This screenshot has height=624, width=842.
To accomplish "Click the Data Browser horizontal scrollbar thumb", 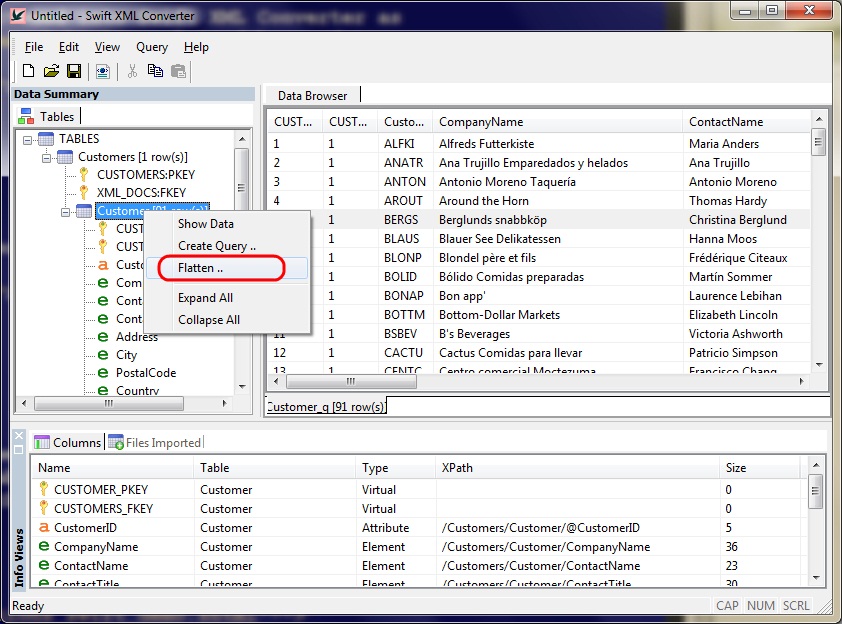I will click(x=351, y=381).
